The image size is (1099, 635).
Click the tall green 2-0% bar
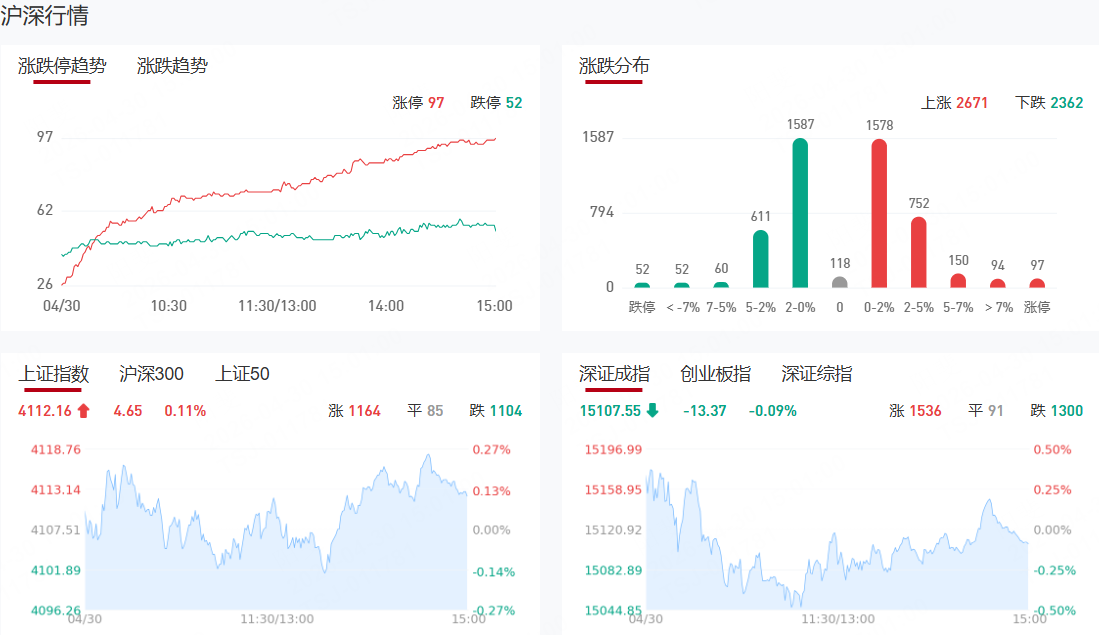[800, 213]
